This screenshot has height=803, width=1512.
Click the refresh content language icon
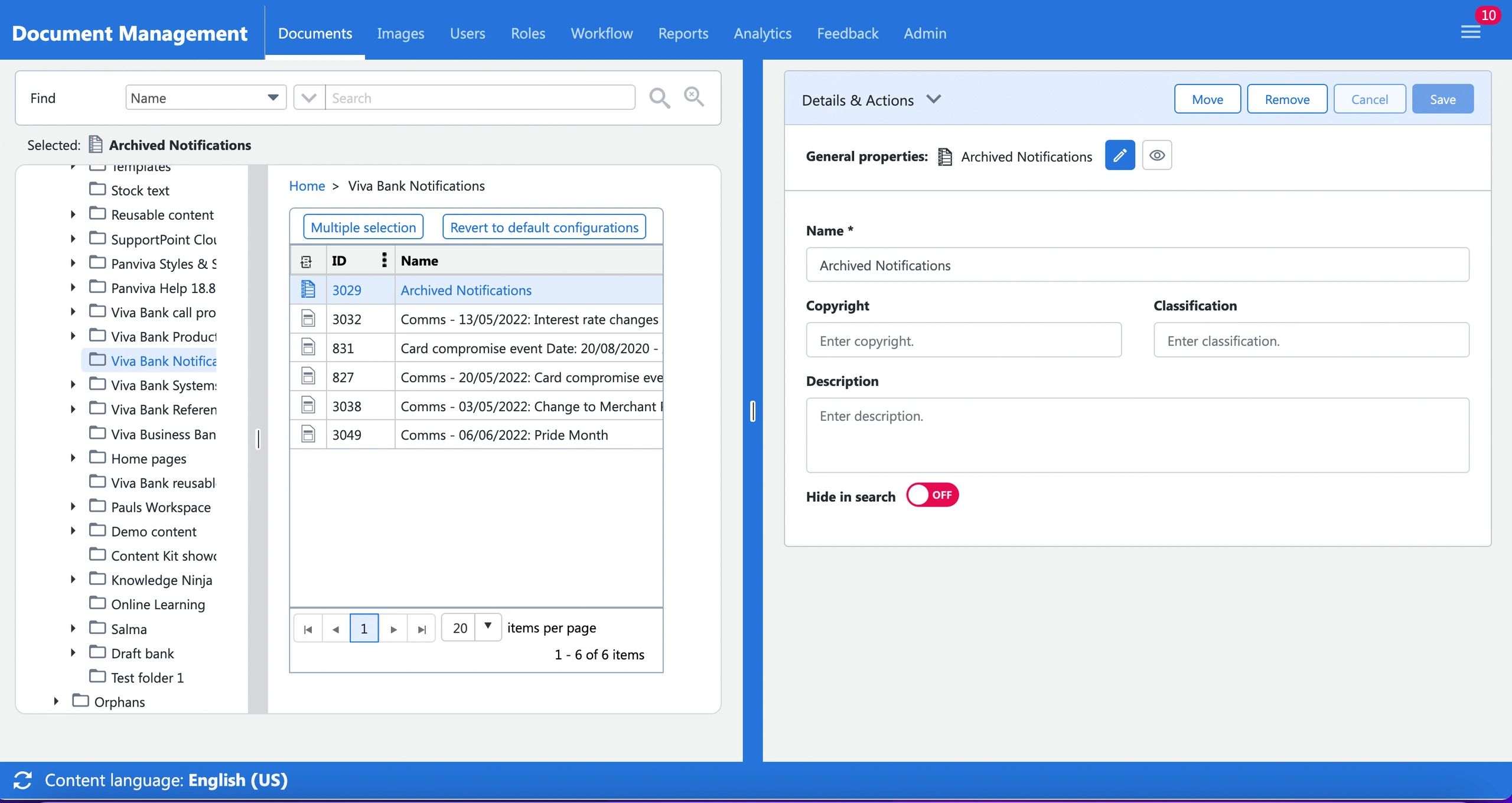point(22,780)
